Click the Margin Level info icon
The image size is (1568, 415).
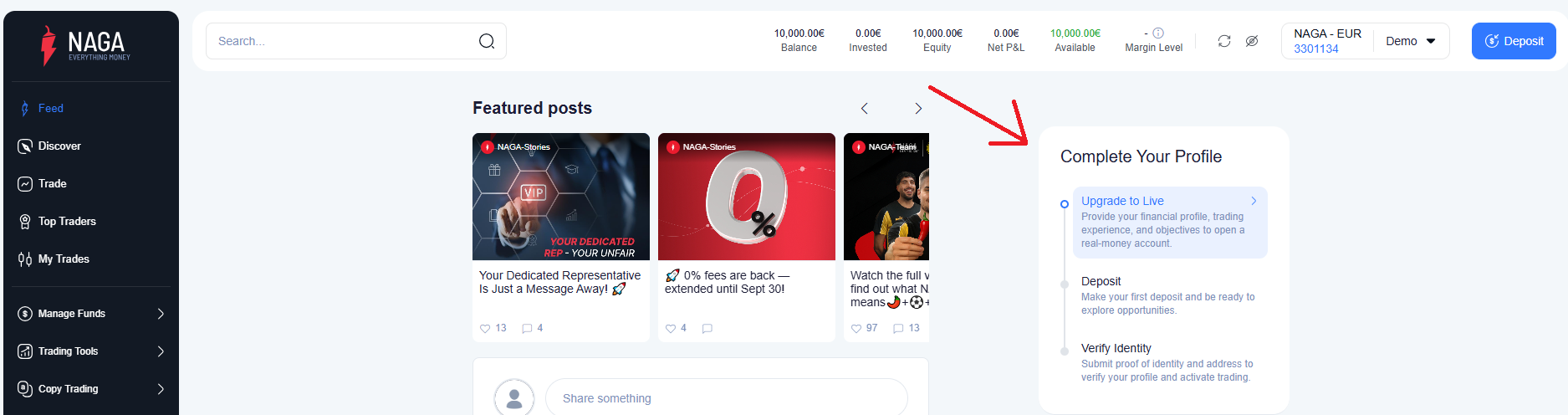pos(1158,33)
